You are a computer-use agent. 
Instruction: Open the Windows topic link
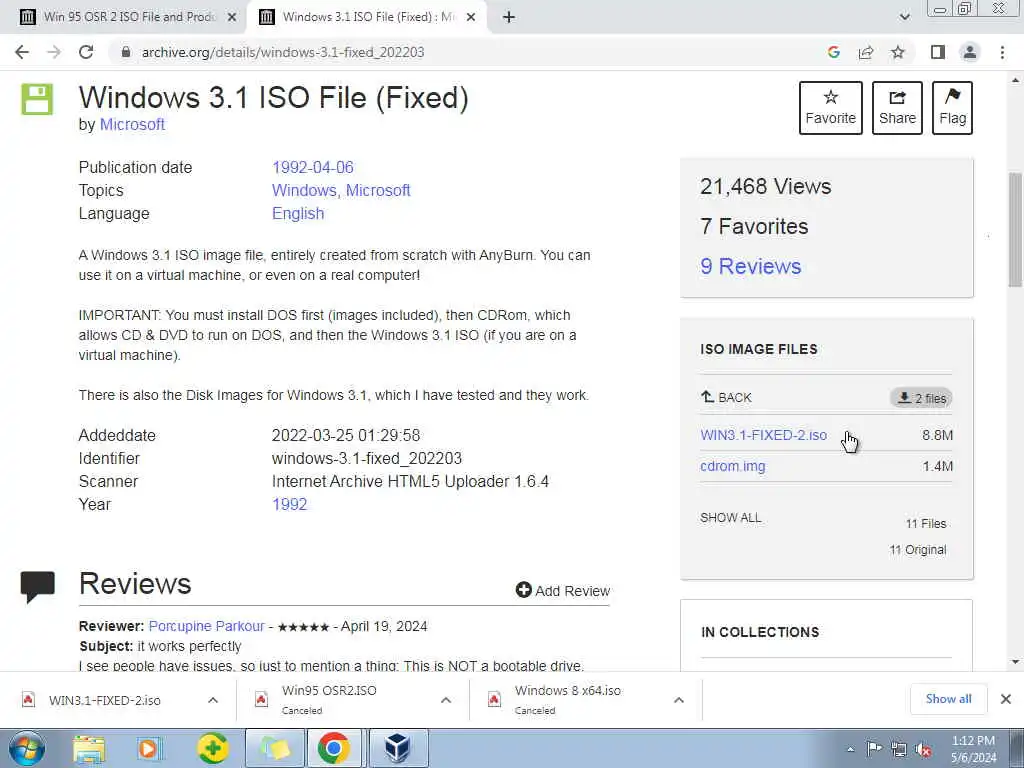coord(304,190)
